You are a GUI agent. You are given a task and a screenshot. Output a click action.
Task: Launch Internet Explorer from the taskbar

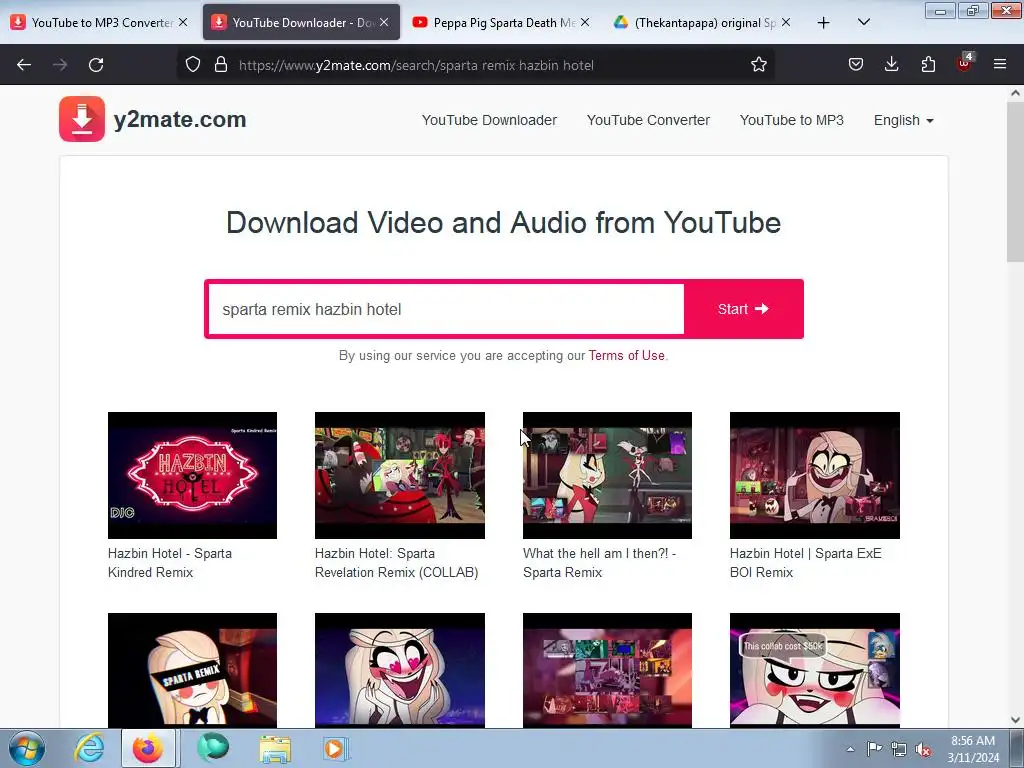[x=89, y=748]
